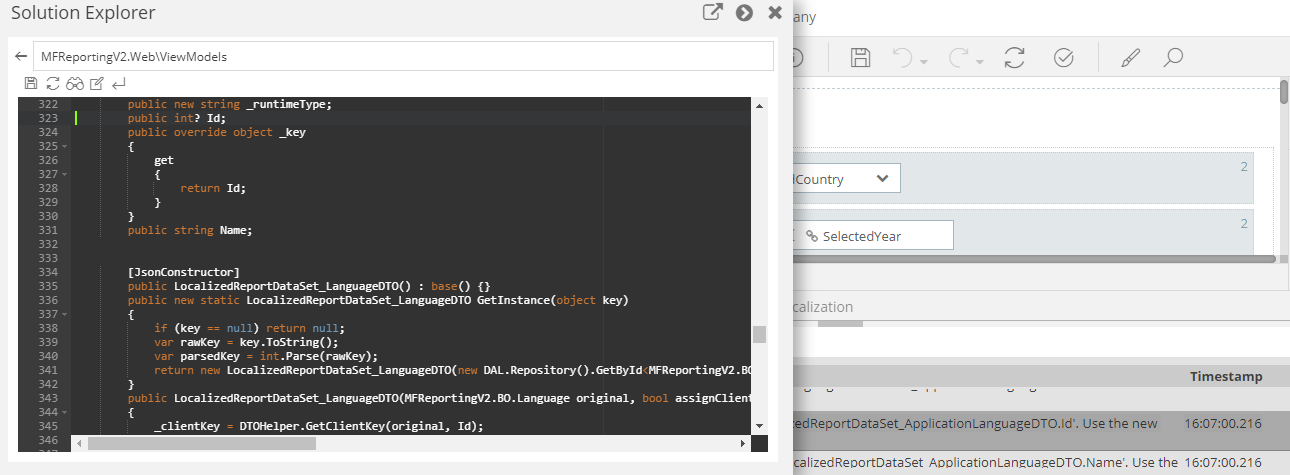Refresh the code editor contents

point(53,83)
